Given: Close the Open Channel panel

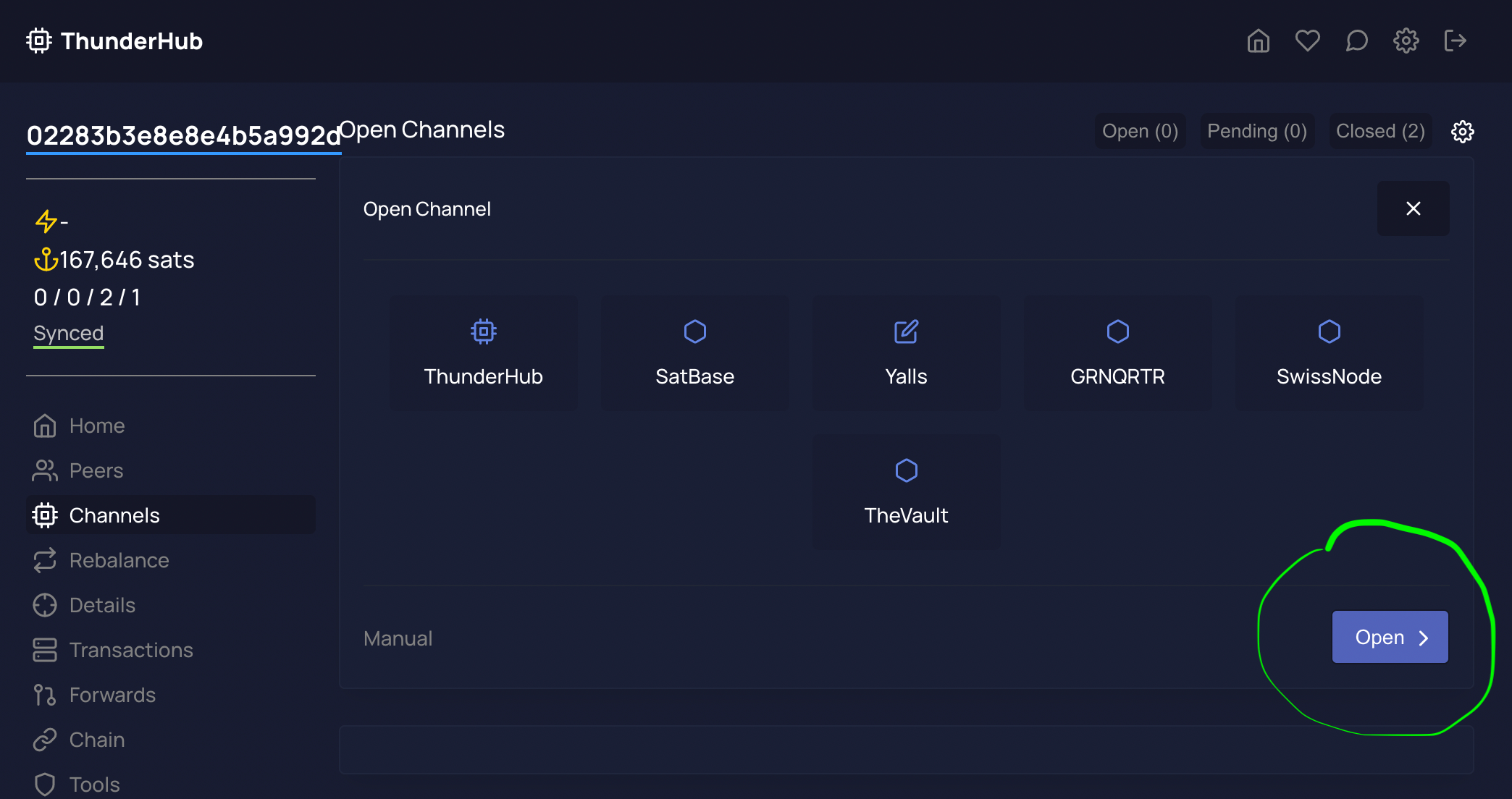Looking at the screenshot, I should click(1413, 208).
